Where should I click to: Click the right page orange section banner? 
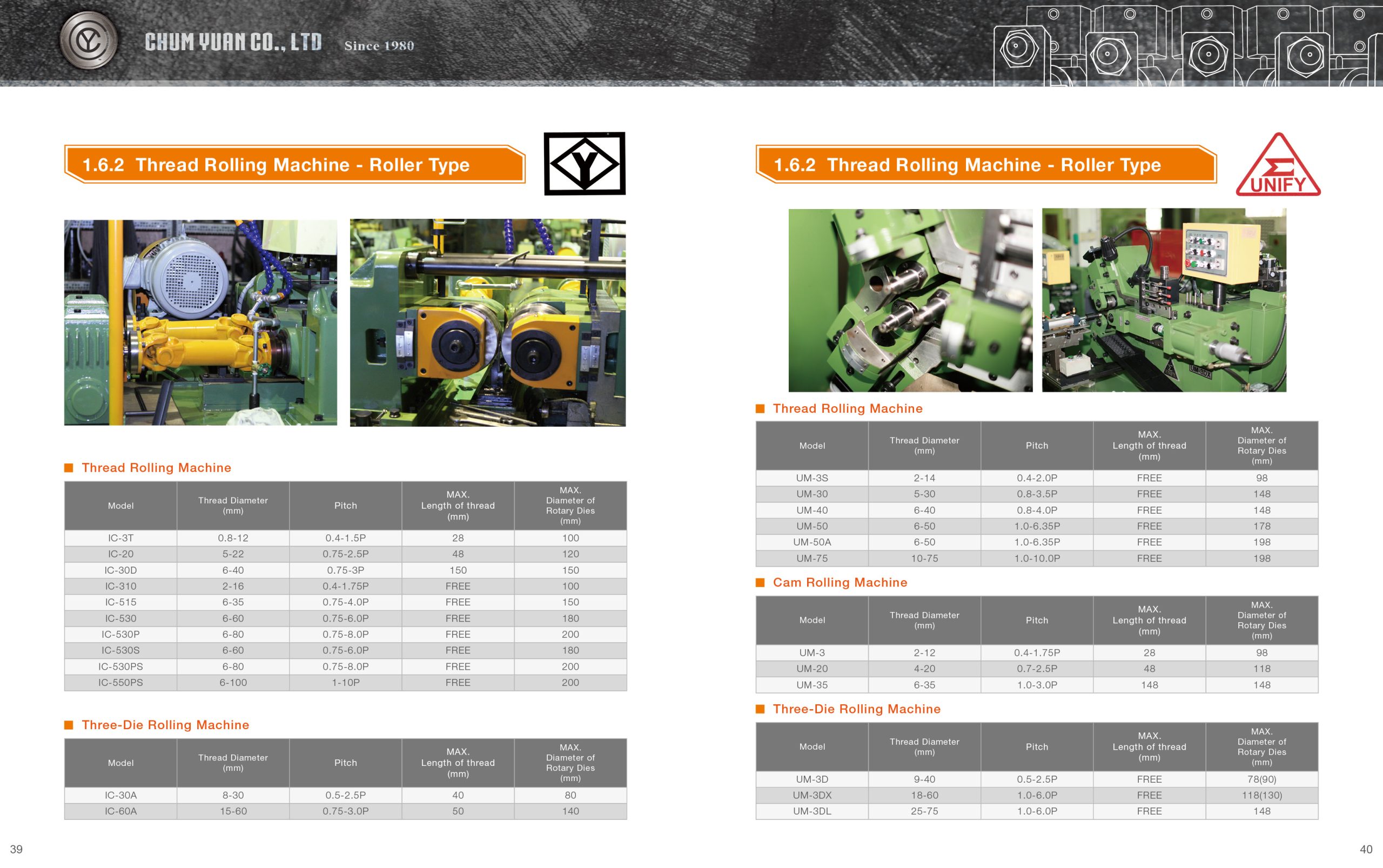pyautogui.click(x=986, y=165)
